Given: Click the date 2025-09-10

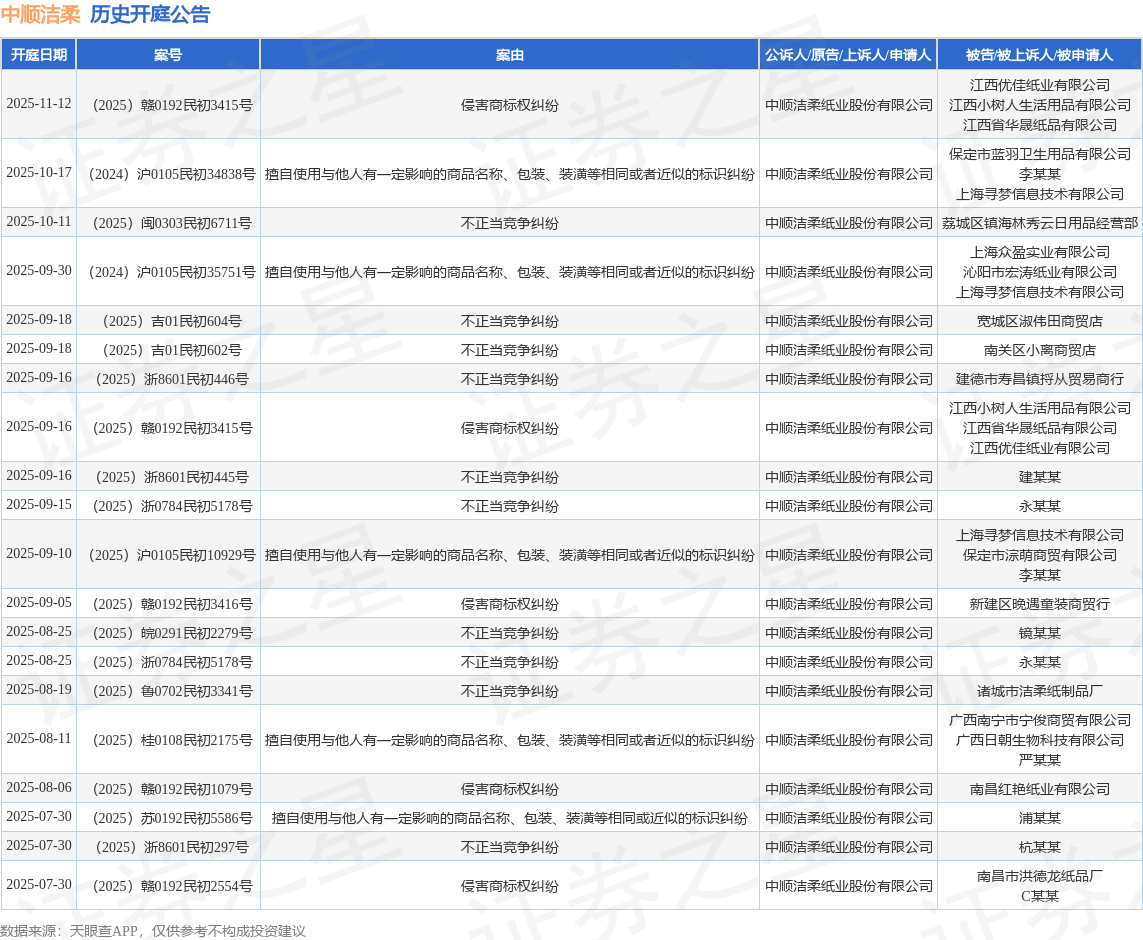Looking at the screenshot, I should click(x=39, y=554).
